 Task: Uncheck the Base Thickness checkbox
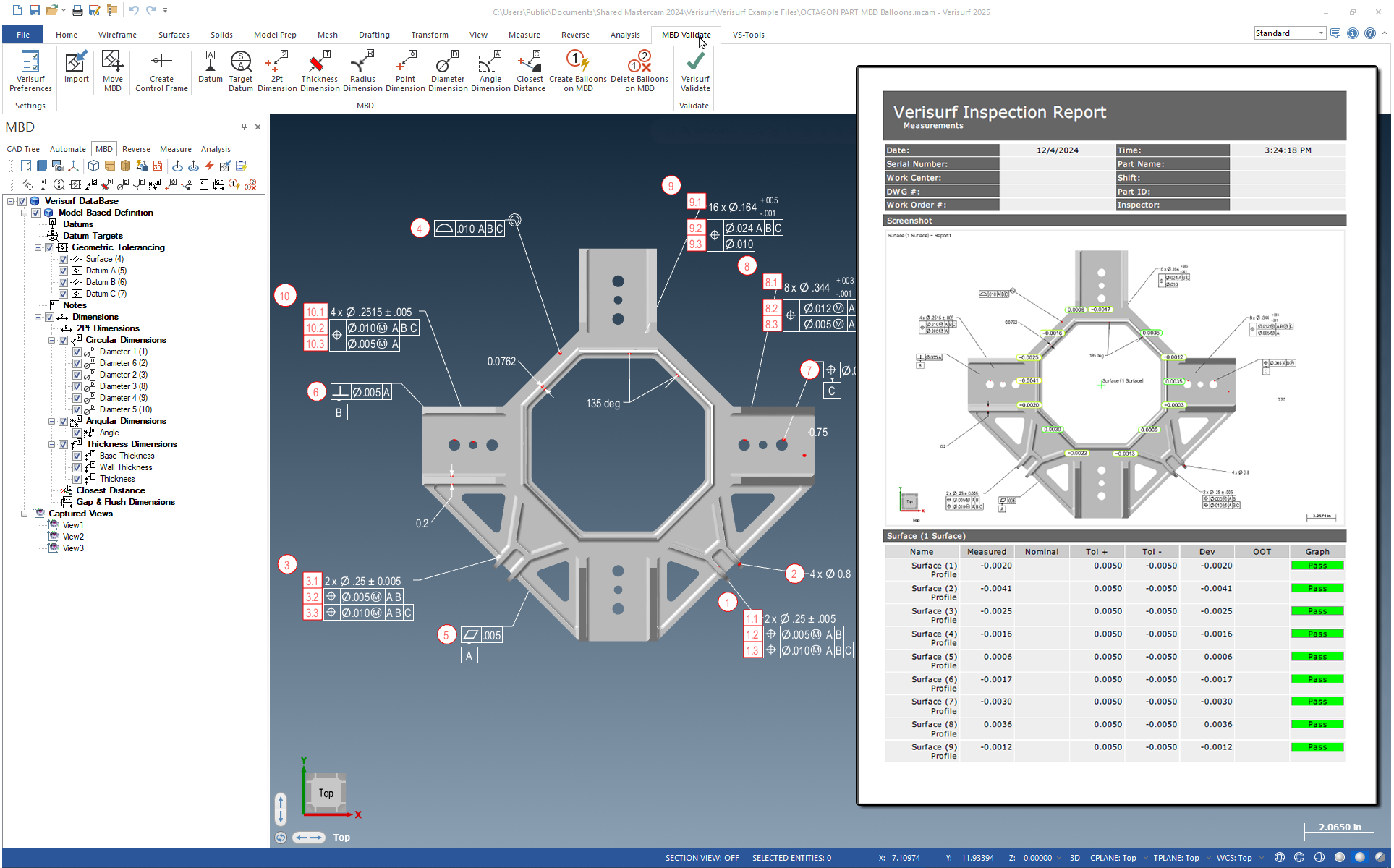click(x=77, y=456)
